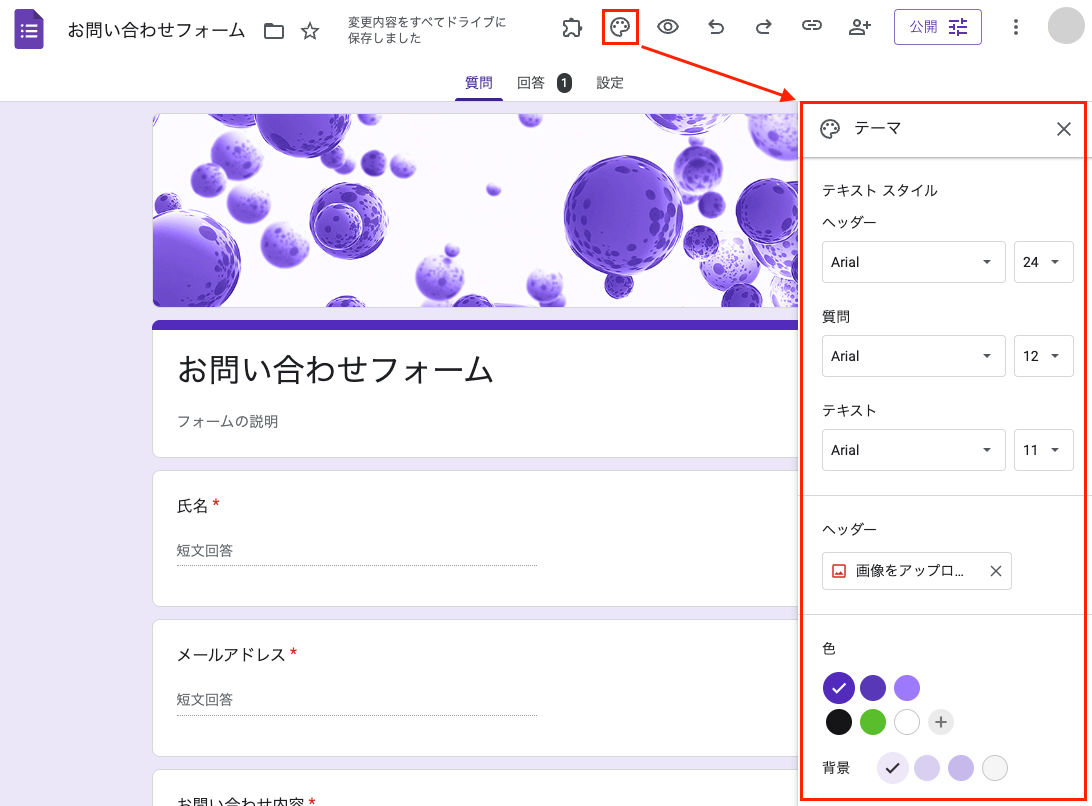Click the redo arrow icon
This screenshot has height=806, width=1092.
(764, 28)
